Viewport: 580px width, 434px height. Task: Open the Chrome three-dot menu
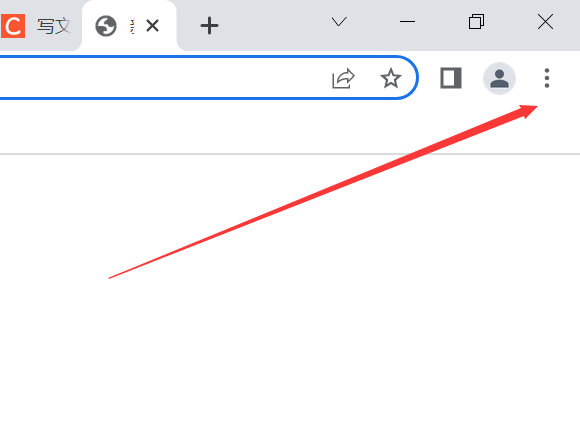(x=547, y=78)
